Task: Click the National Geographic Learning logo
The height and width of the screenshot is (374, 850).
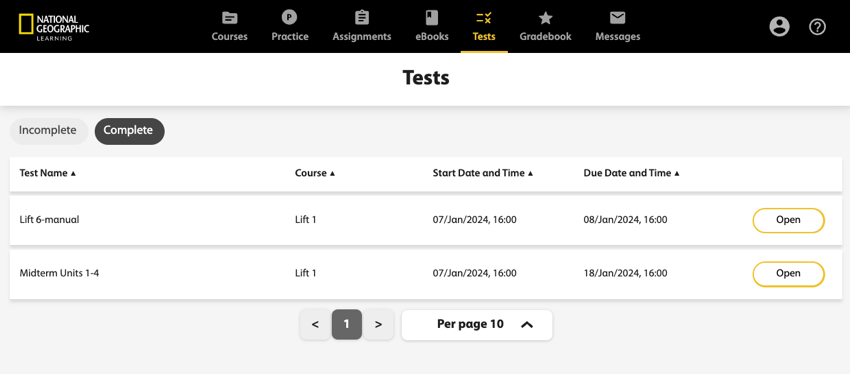Action: pos(54,27)
